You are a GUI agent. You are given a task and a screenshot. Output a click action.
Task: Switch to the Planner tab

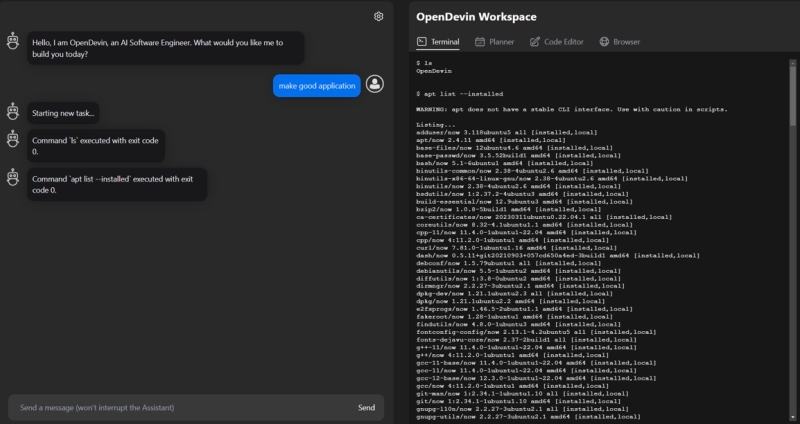coord(494,42)
